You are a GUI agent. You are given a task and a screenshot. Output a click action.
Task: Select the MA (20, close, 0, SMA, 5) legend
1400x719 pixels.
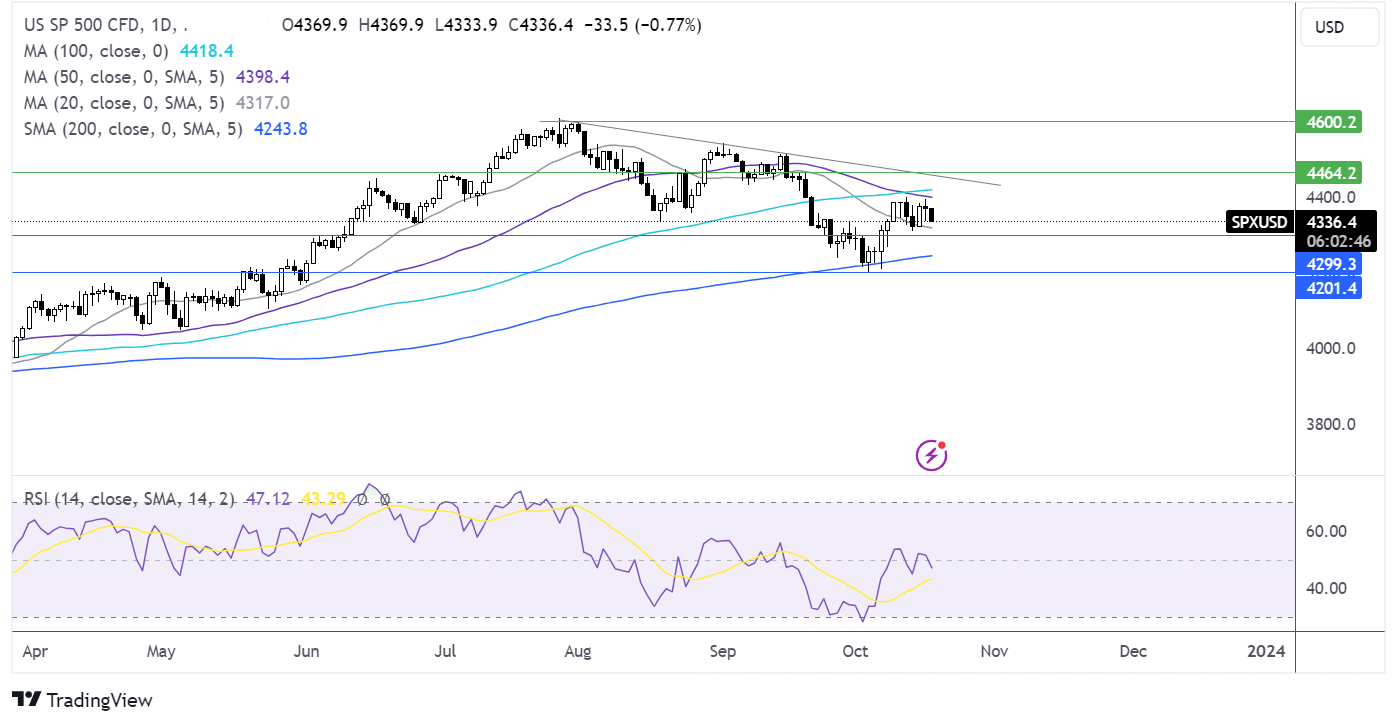122,103
